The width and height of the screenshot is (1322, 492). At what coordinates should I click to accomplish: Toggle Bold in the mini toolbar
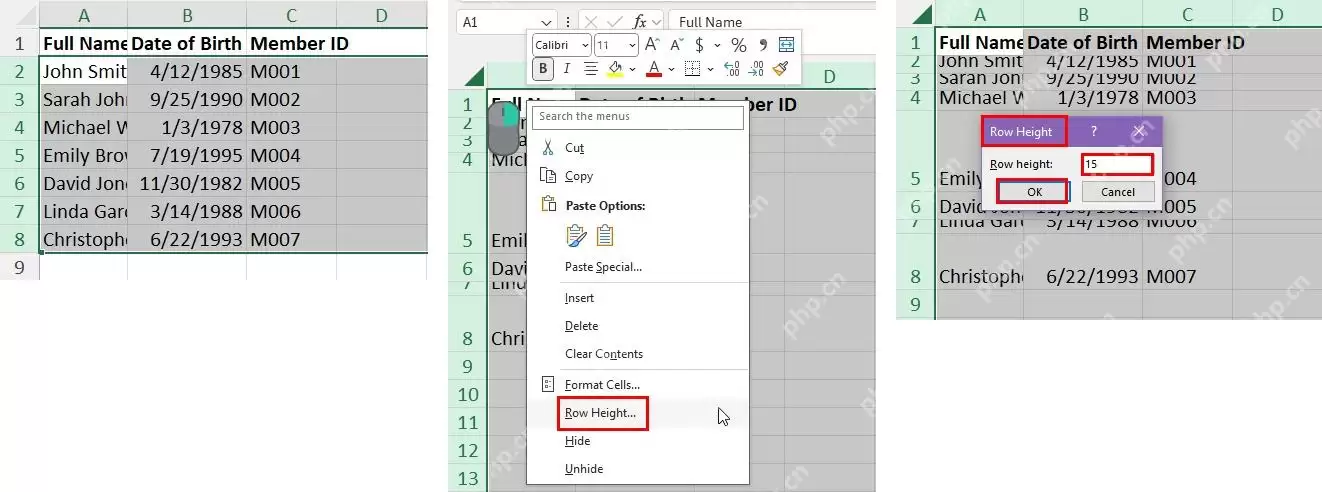pos(543,69)
